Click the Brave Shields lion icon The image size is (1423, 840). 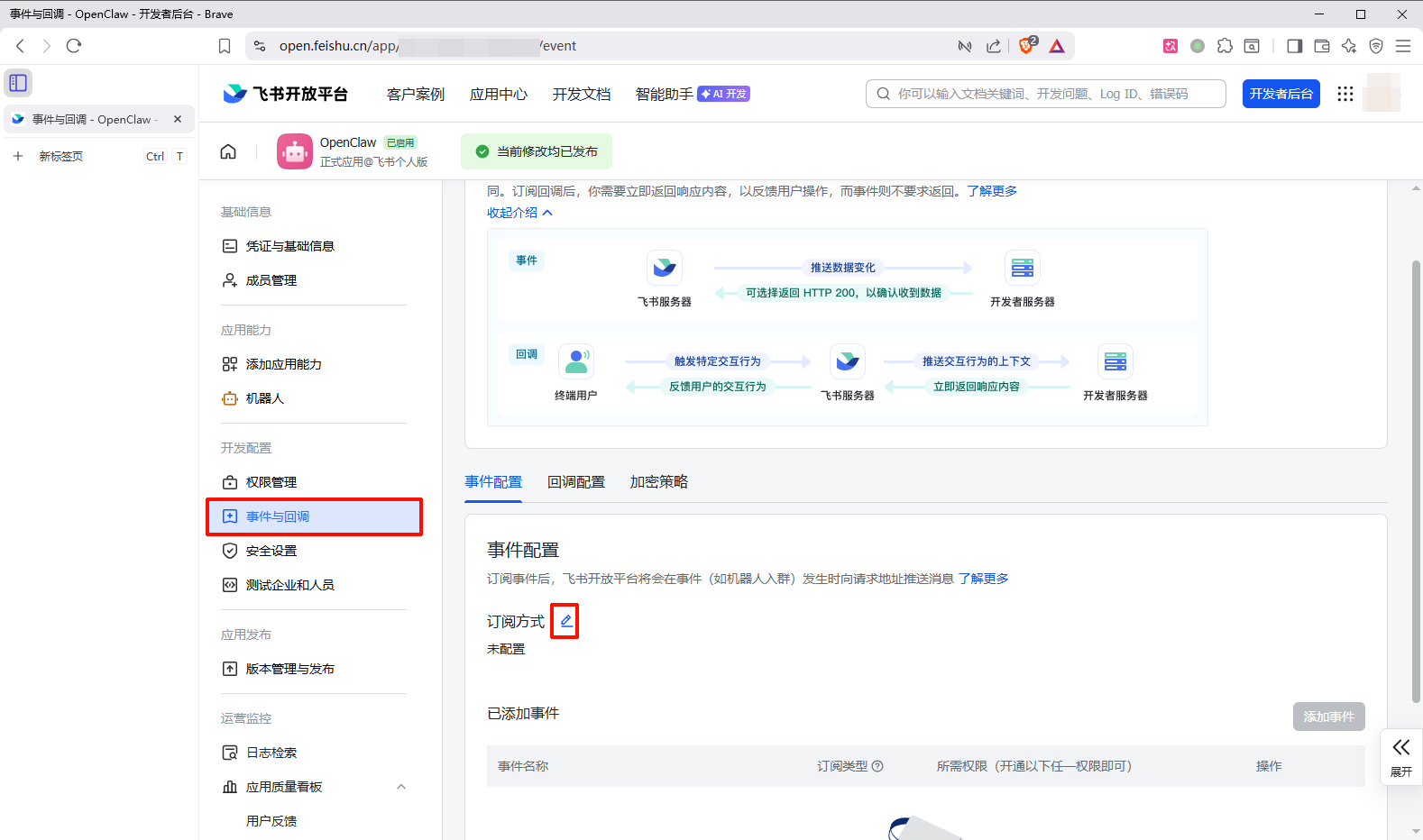(1026, 46)
